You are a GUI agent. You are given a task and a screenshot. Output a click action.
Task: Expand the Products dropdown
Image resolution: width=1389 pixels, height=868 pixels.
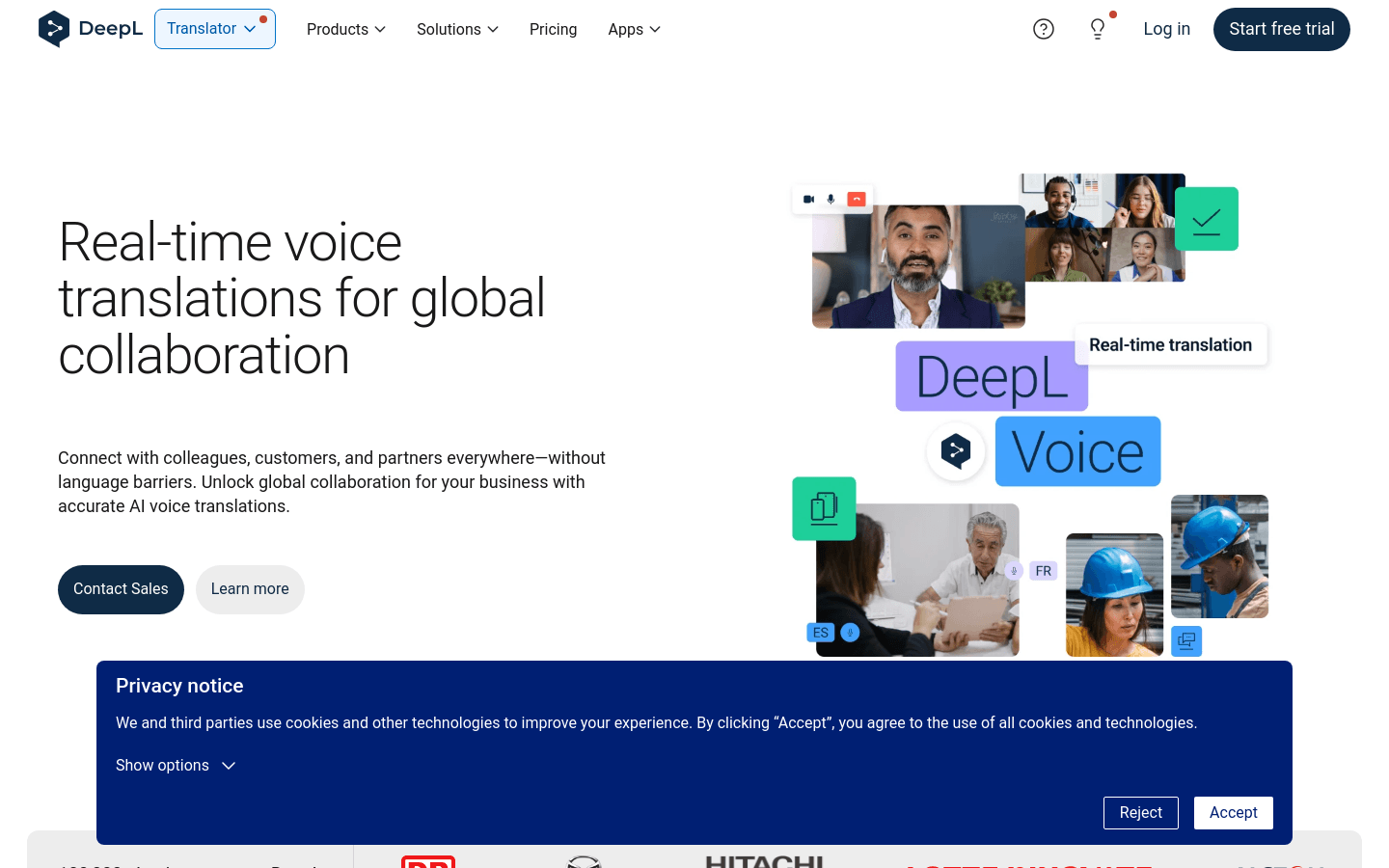[x=345, y=29]
